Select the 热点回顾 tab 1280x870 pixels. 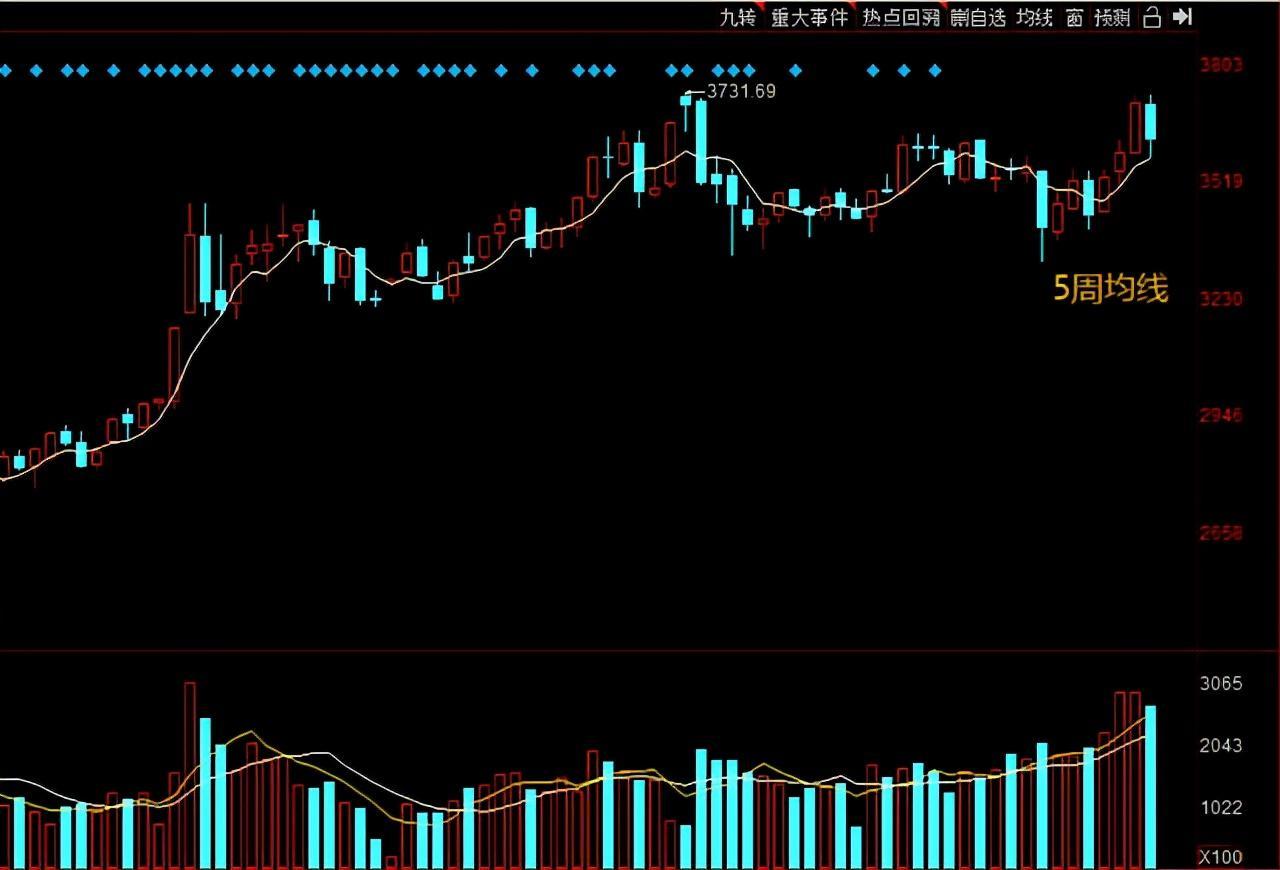pyautogui.click(x=902, y=17)
